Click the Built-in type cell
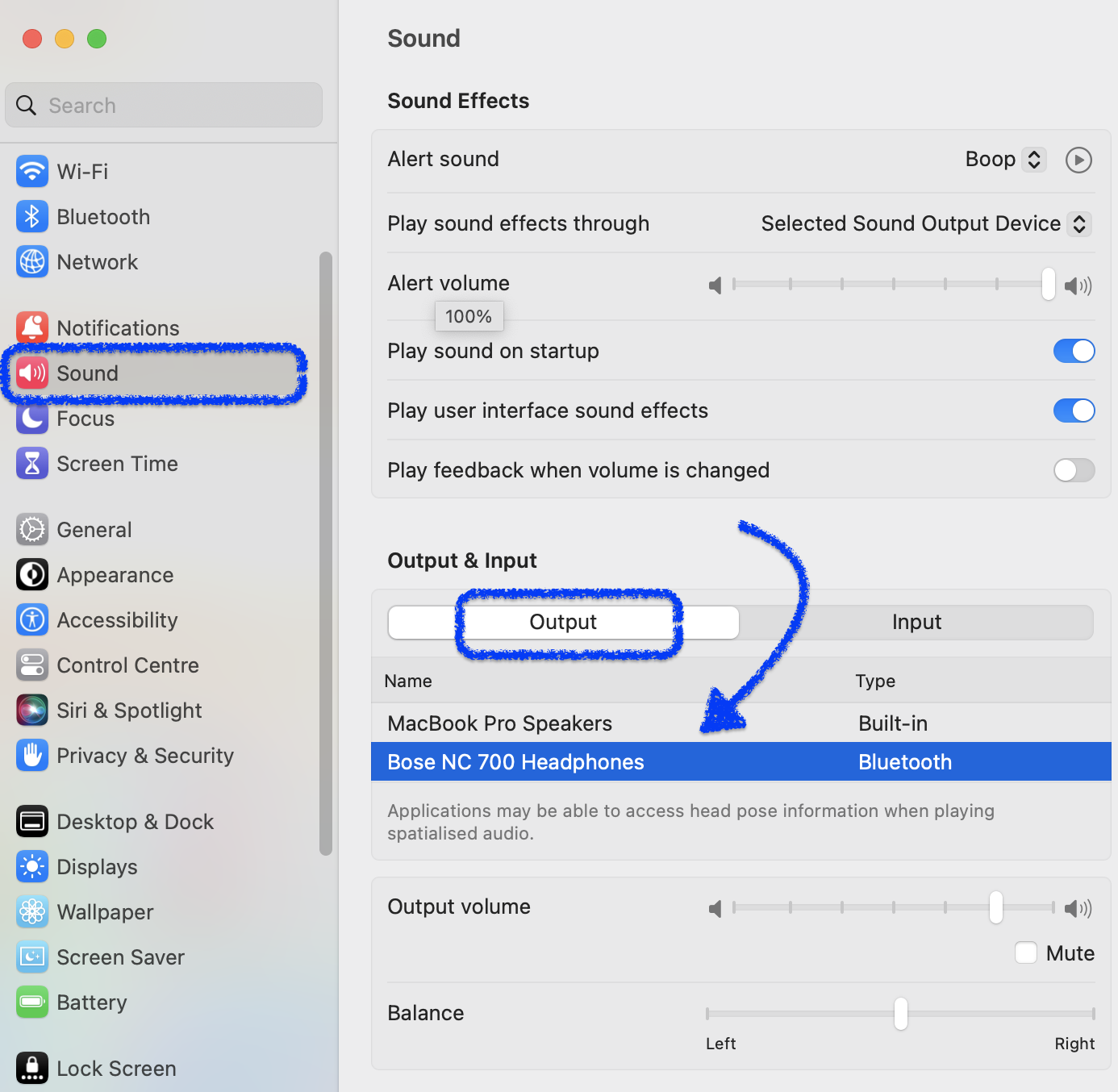The image size is (1118, 1092). [893, 723]
